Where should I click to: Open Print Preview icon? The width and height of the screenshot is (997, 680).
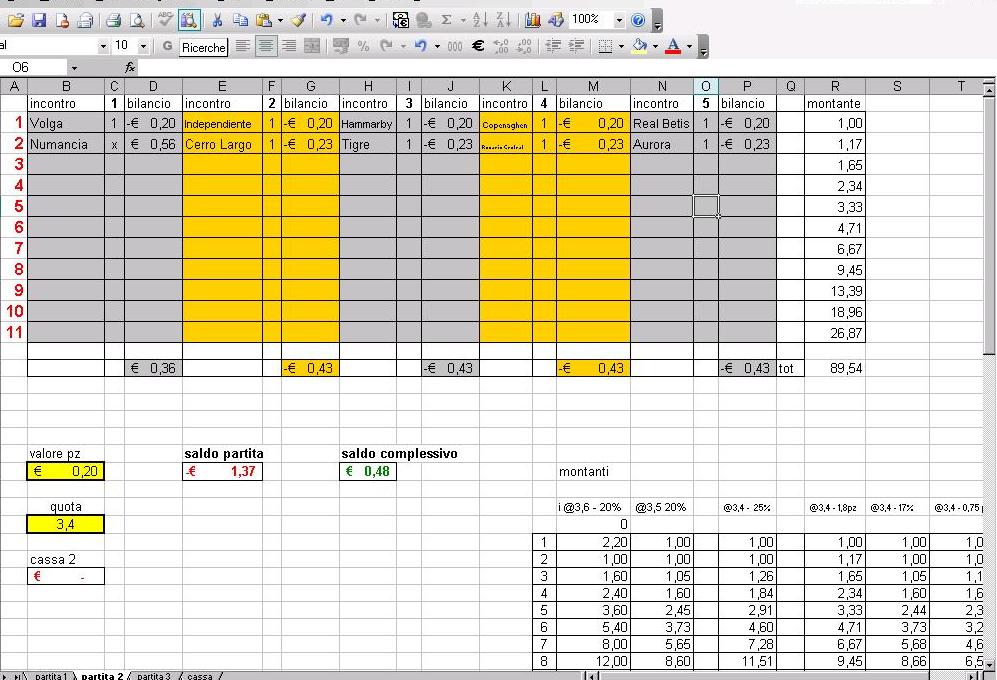pos(137,20)
